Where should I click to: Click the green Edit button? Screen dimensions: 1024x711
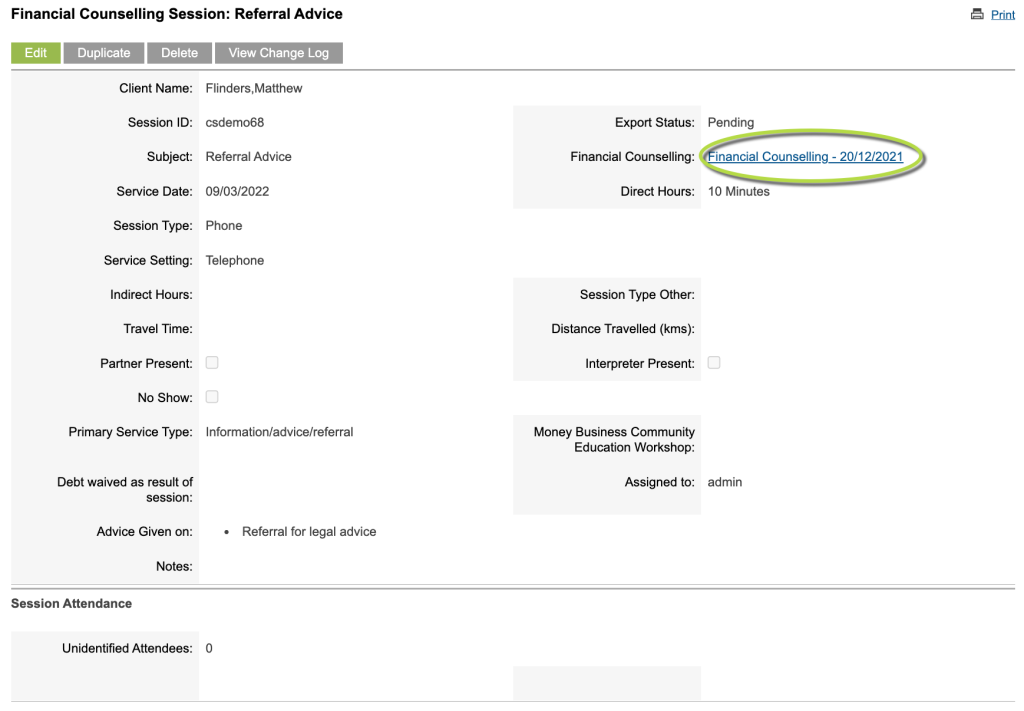pyautogui.click(x=36, y=53)
